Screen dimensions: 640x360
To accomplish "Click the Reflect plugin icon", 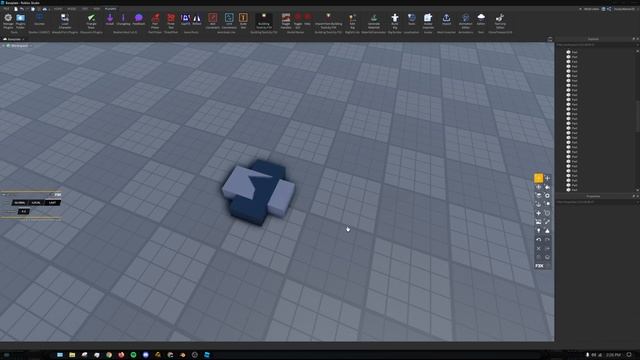I will pyautogui.click(x=197, y=19).
